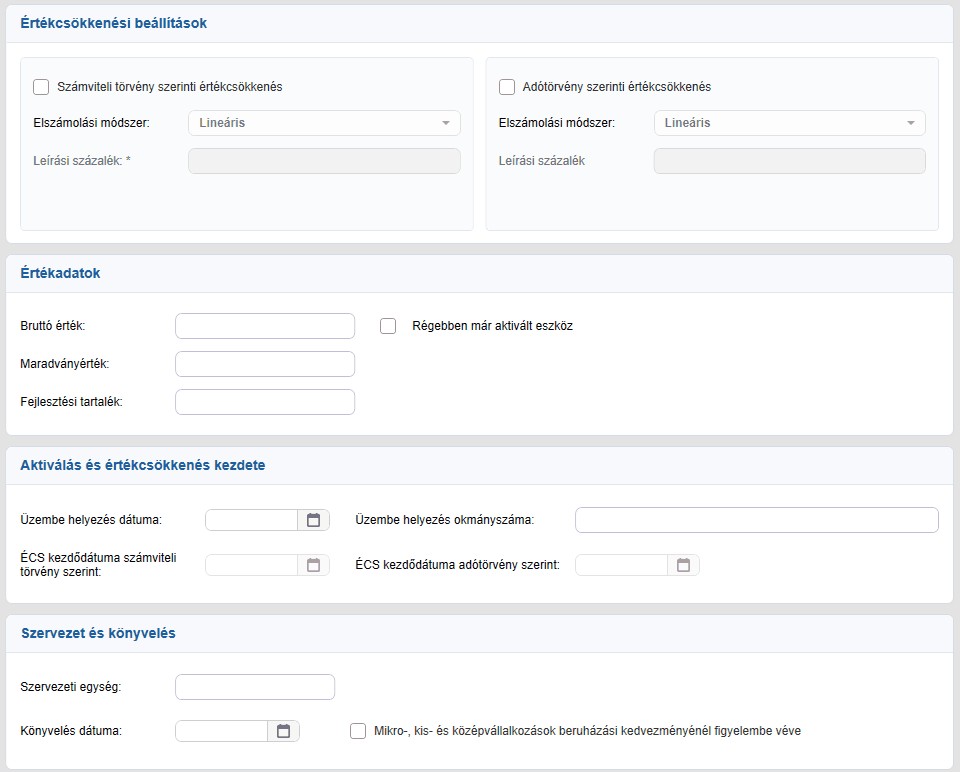Image resolution: width=960 pixels, height=772 pixels.
Task: Open calendar for ÉCS kezdődátuma adótörvény szerint
Action: coord(683,565)
